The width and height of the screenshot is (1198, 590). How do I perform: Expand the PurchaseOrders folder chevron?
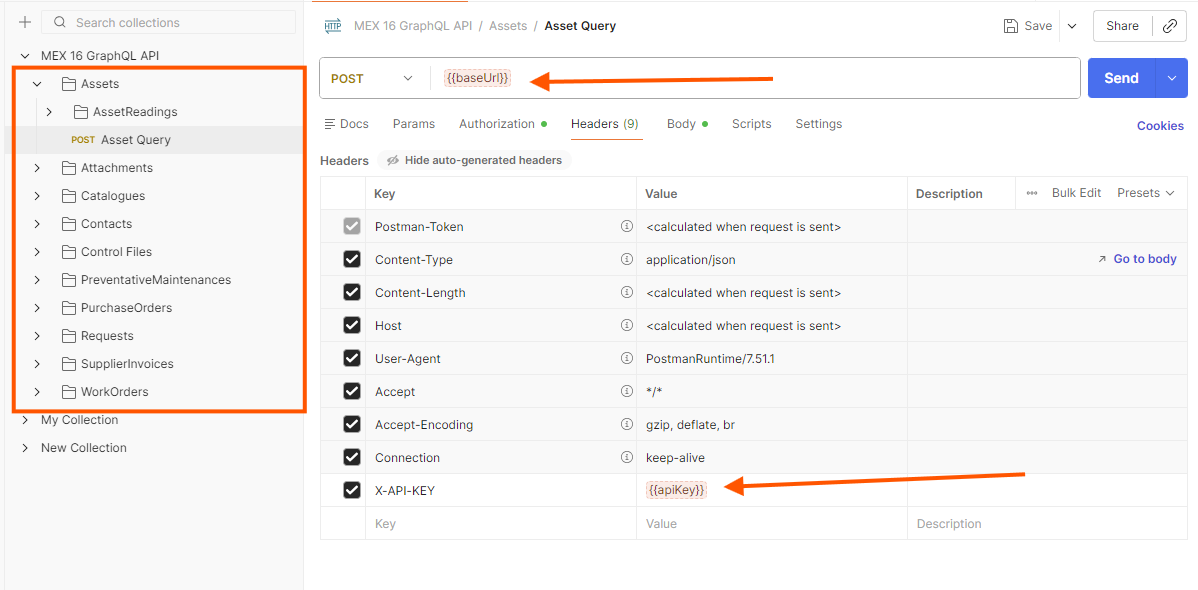pyautogui.click(x=37, y=308)
